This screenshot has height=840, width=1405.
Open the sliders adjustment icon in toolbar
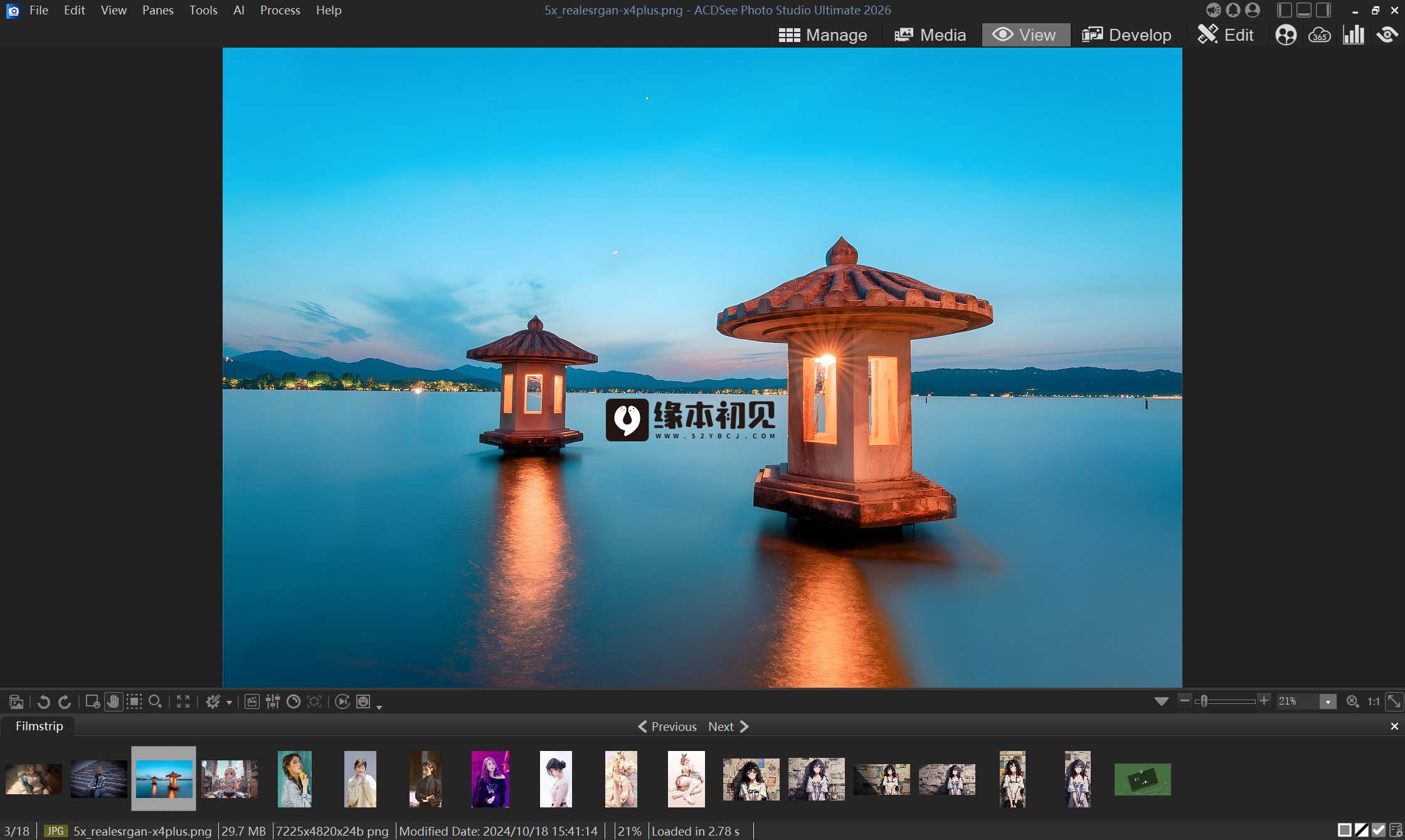point(273,701)
